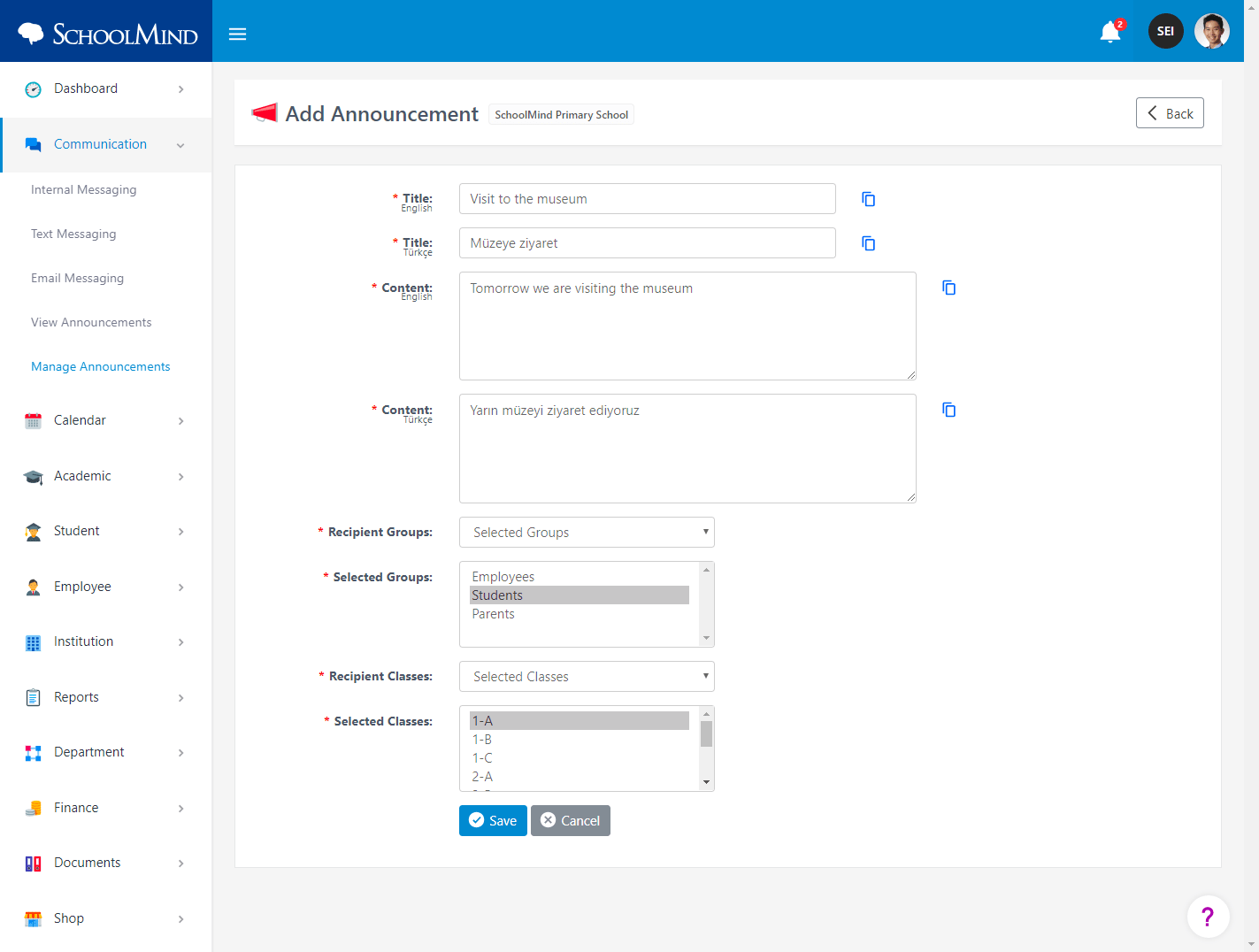Screen dimensions: 1259x952
Task: Open Manage Announcements submenu item
Action: click(x=100, y=366)
